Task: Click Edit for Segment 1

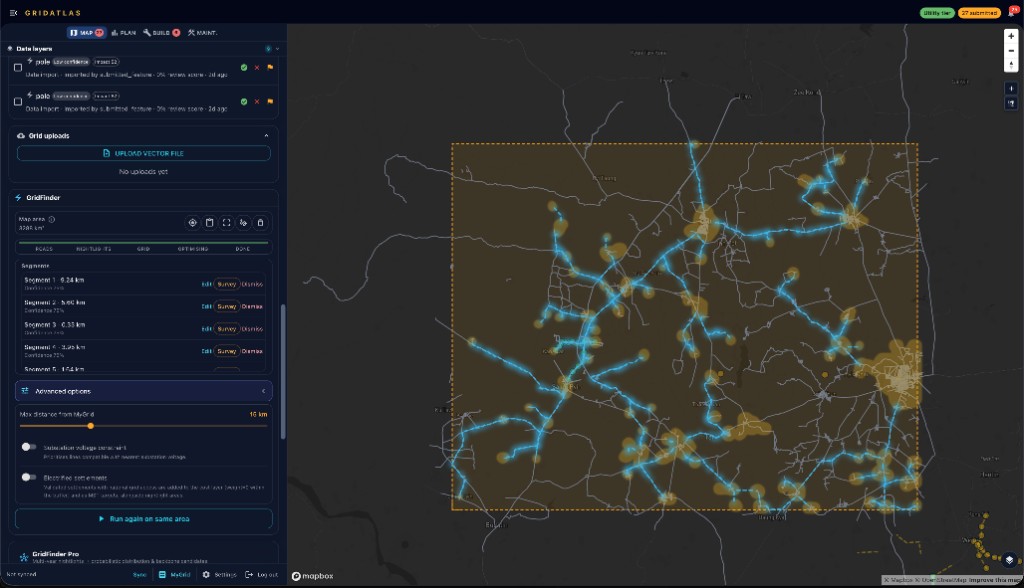Action: click(206, 284)
